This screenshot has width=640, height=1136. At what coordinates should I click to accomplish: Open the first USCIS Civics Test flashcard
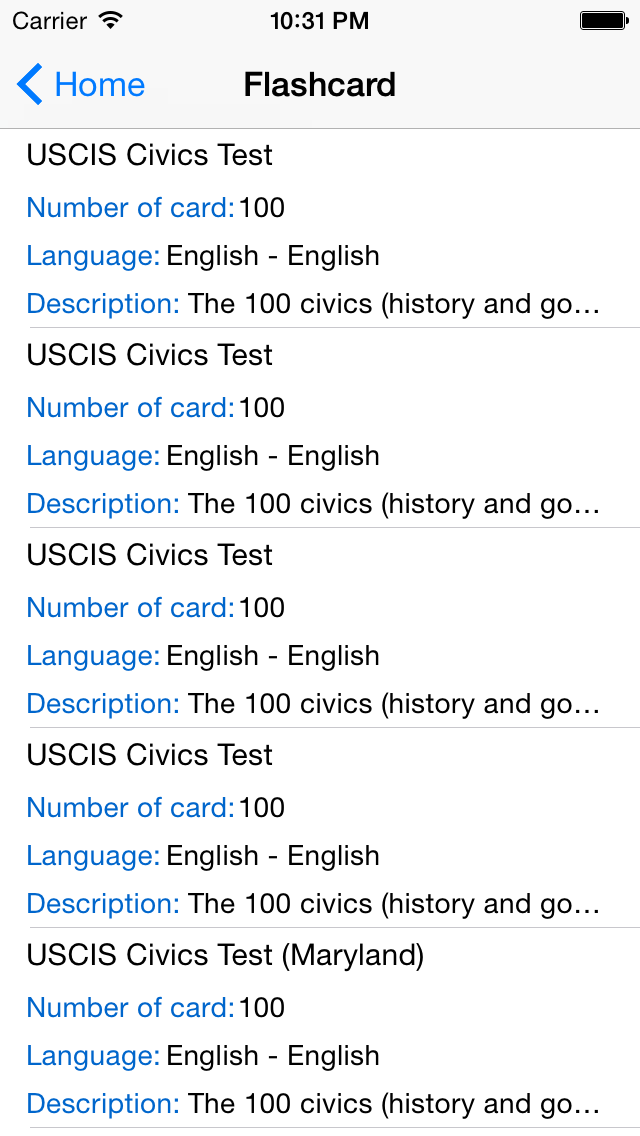[x=150, y=155]
